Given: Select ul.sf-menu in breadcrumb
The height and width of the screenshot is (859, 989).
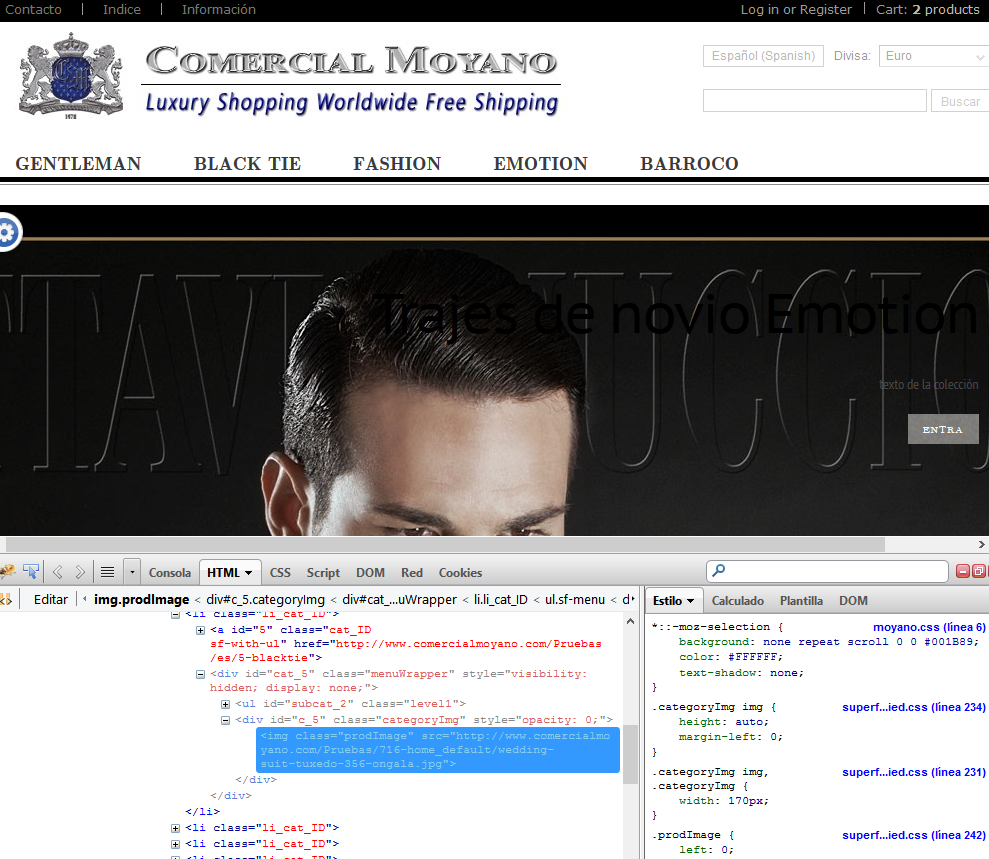Looking at the screenshot, I should 575,599.
